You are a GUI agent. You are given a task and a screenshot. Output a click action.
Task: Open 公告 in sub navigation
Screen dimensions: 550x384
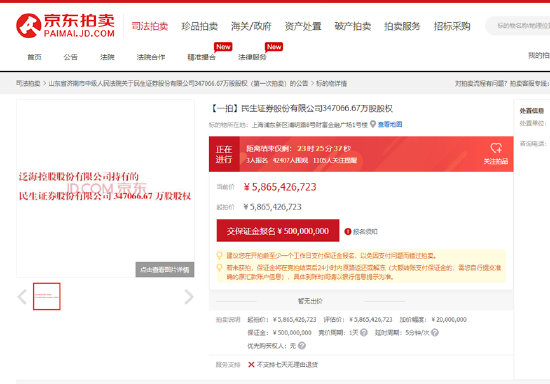[71, 57]
